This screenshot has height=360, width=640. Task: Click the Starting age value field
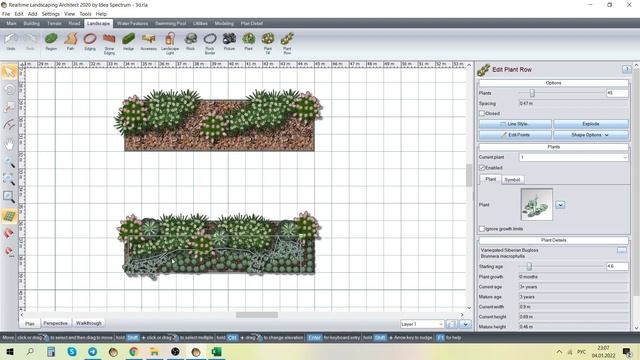coord(617,267)
